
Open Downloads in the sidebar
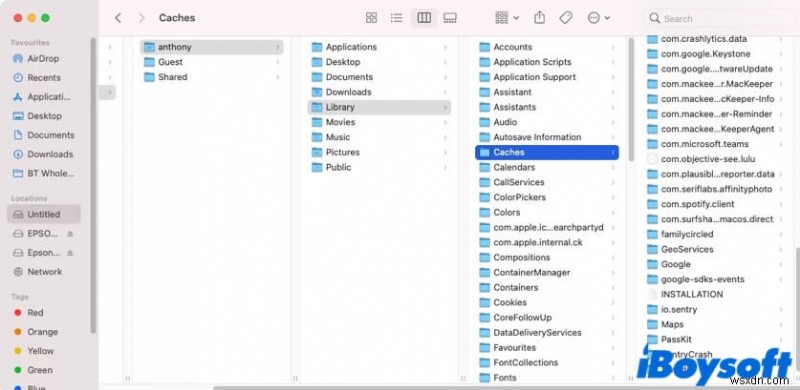43,154
